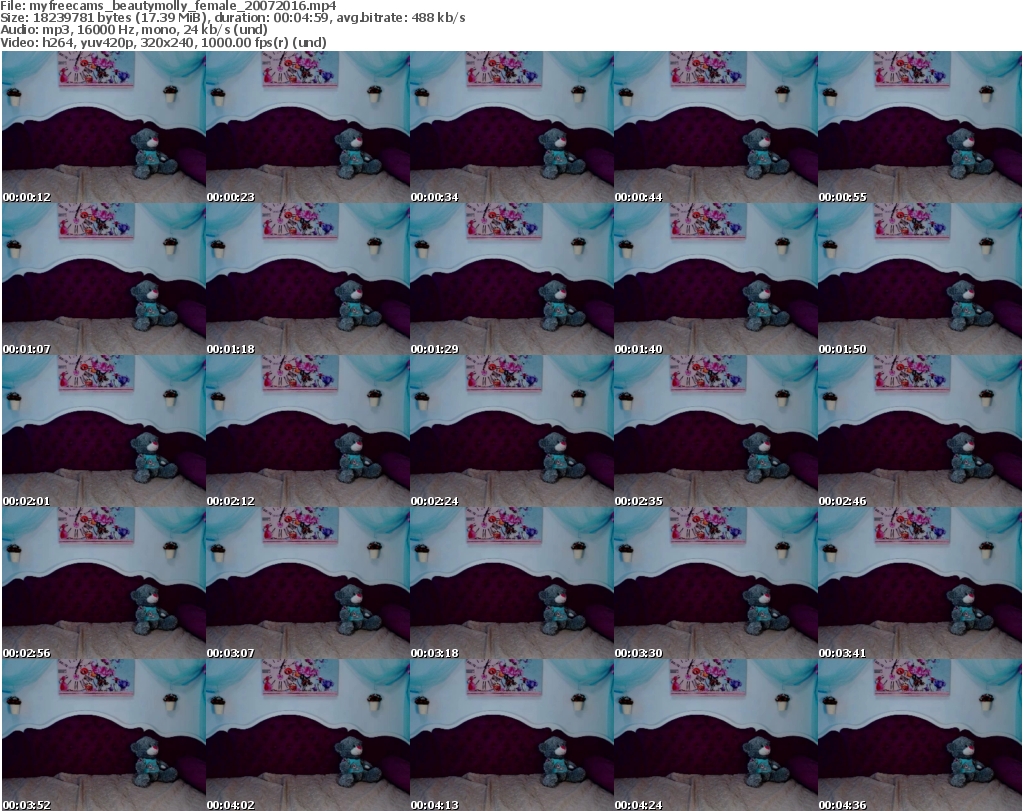
Task: Select the thumbnail stamped 00:00:44
Action: click(716, 127)
